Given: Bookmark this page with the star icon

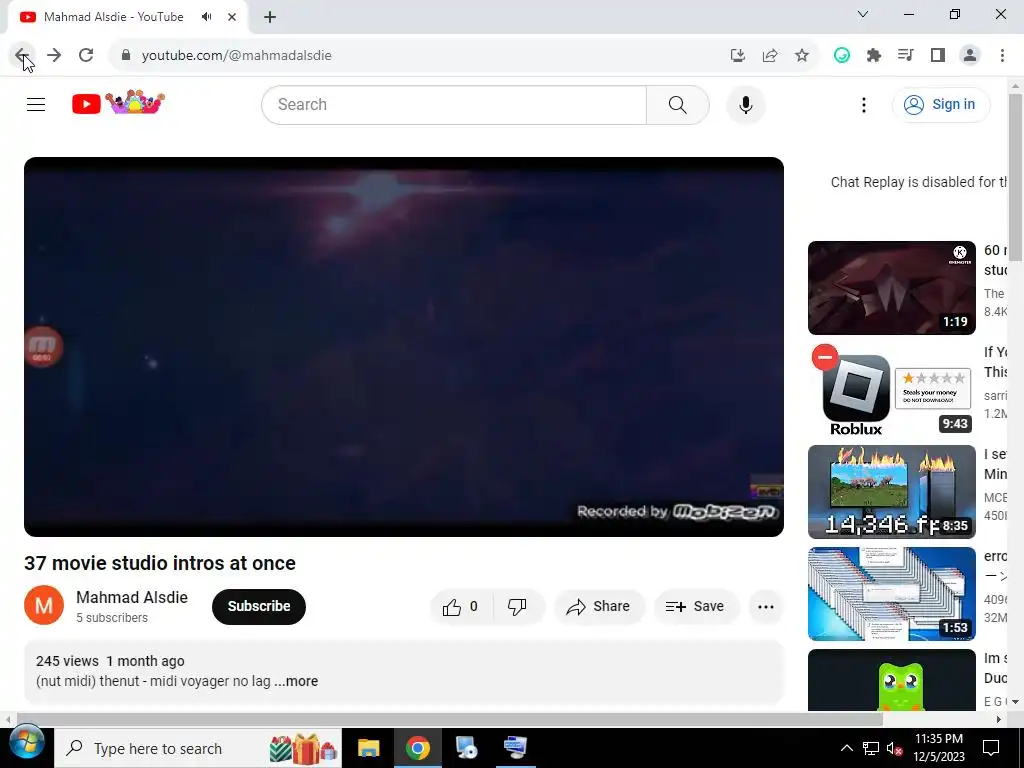Looking at the screenshot, I should (802, 56).
